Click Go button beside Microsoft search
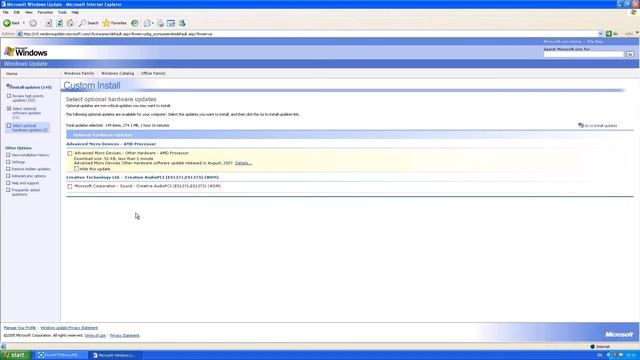 [630, 54]
